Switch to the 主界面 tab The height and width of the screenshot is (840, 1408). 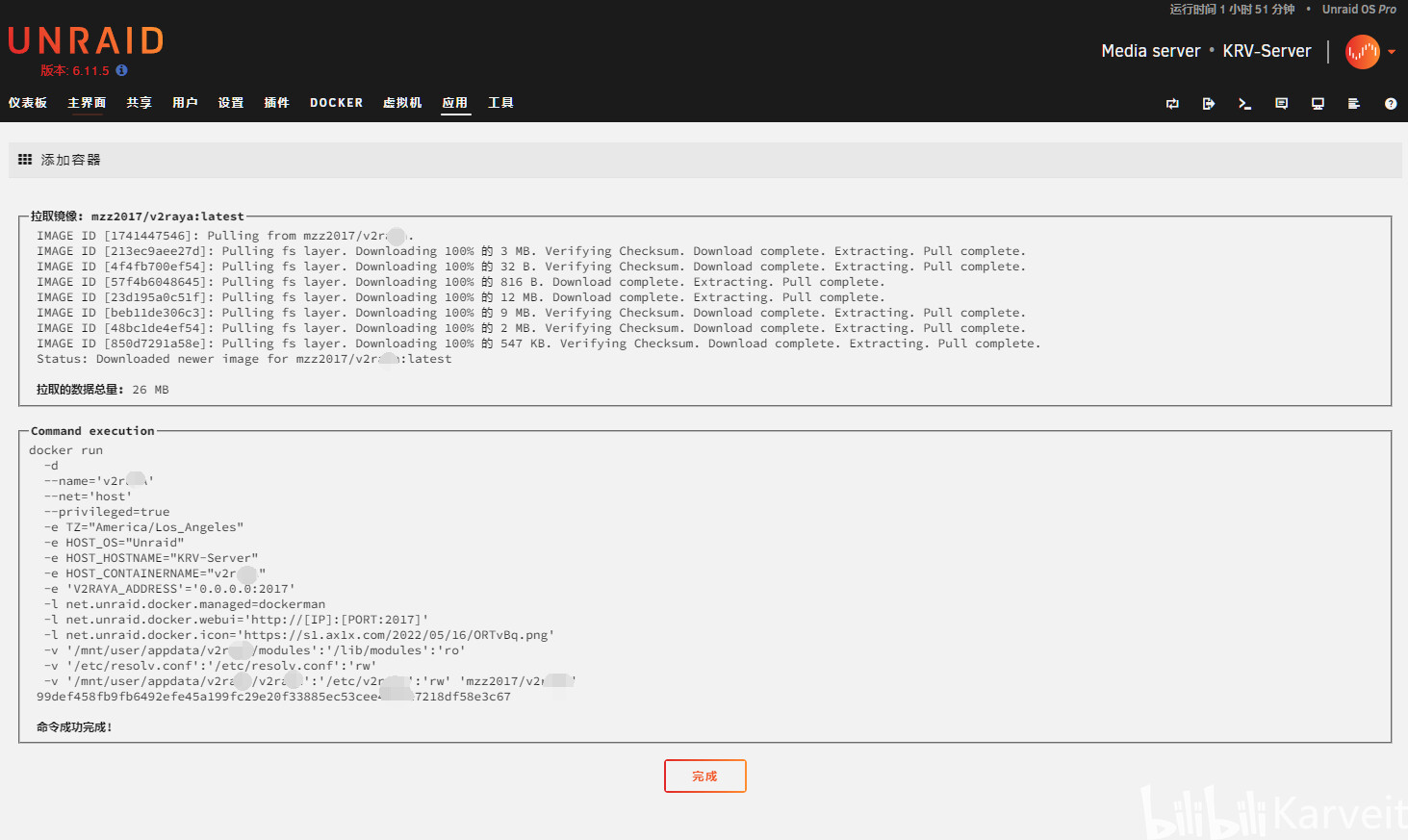click(x=87, y=103)
